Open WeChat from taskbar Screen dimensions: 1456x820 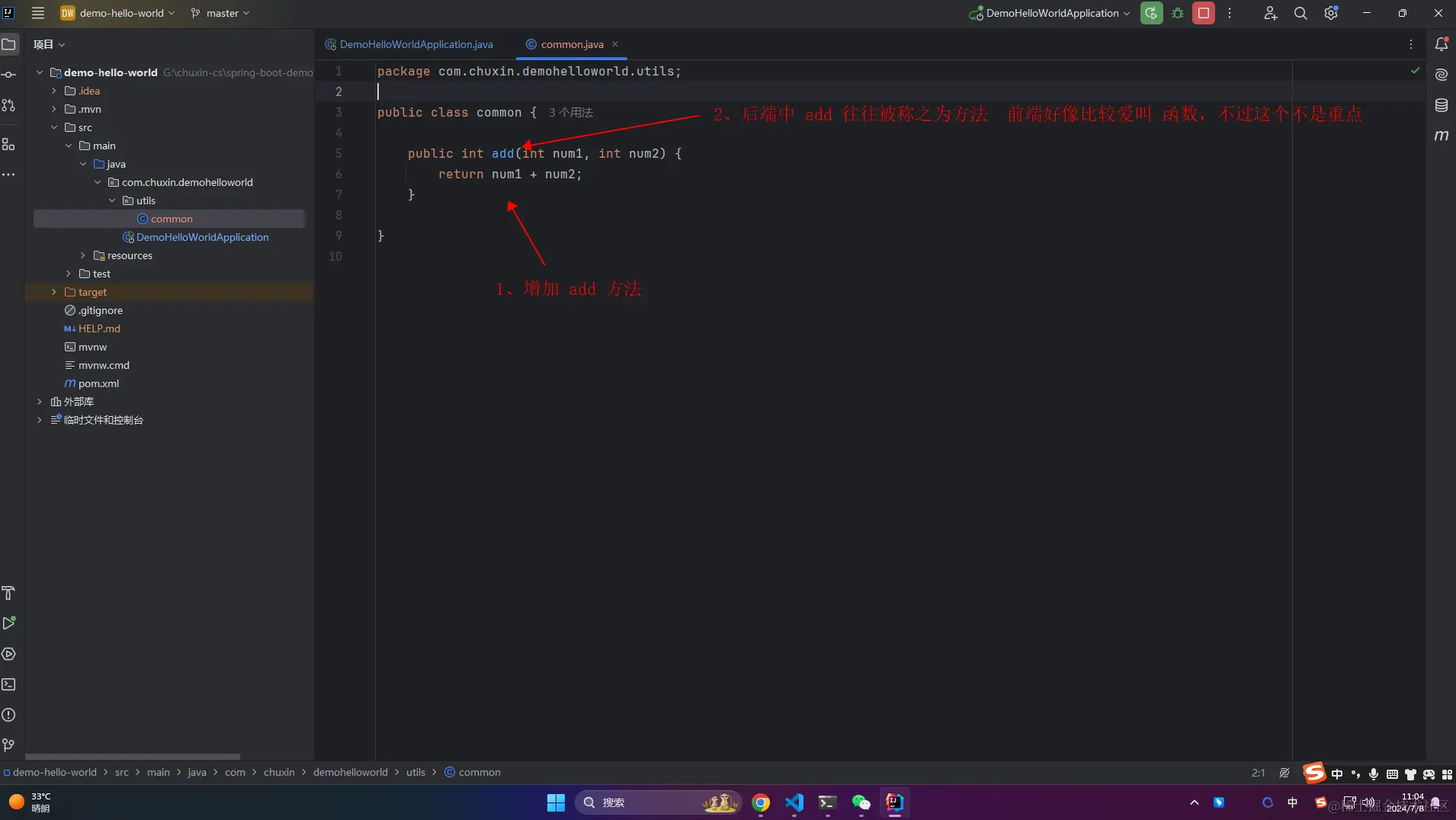tap(861, 802)
